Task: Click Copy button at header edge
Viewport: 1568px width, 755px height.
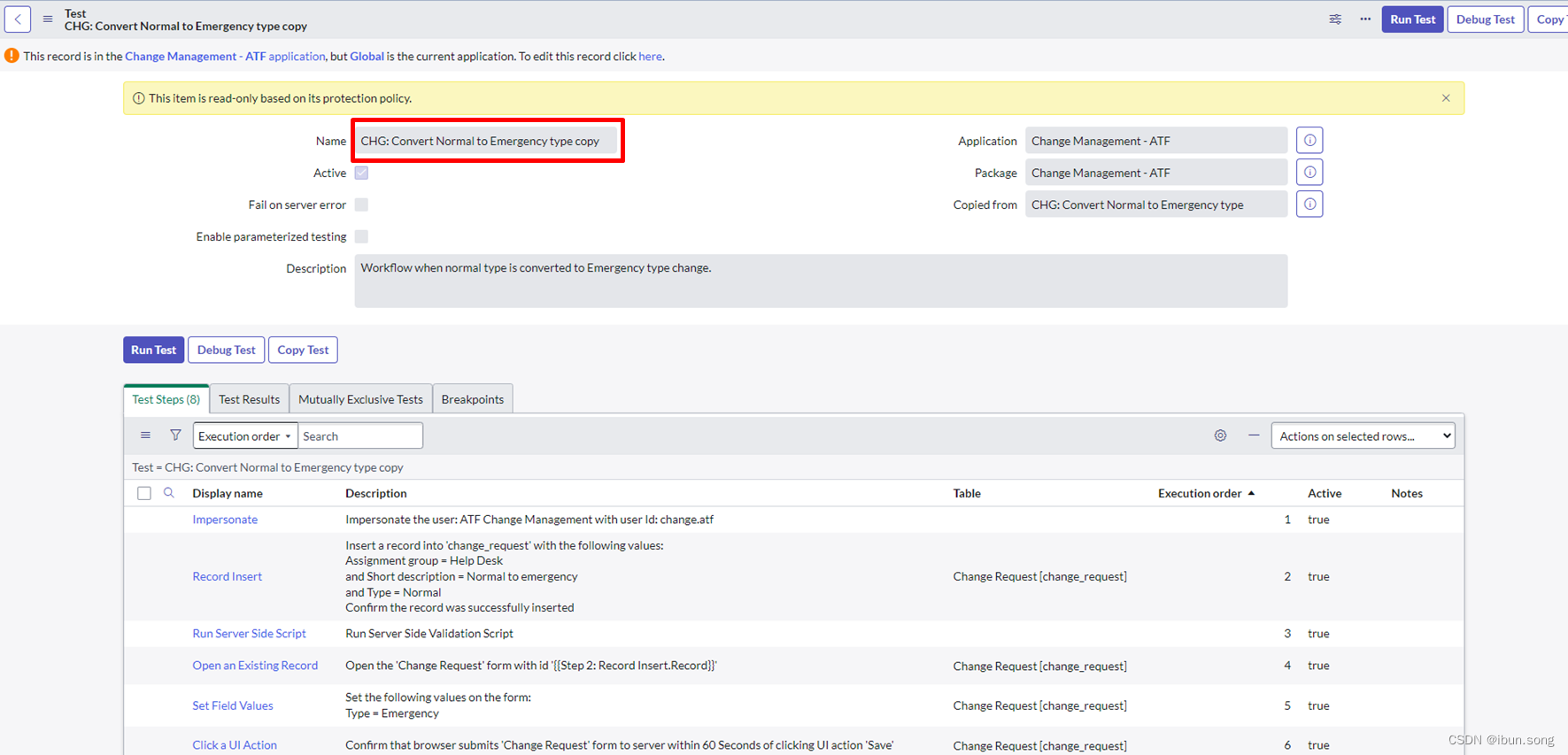Action: tap(1549, 19)
